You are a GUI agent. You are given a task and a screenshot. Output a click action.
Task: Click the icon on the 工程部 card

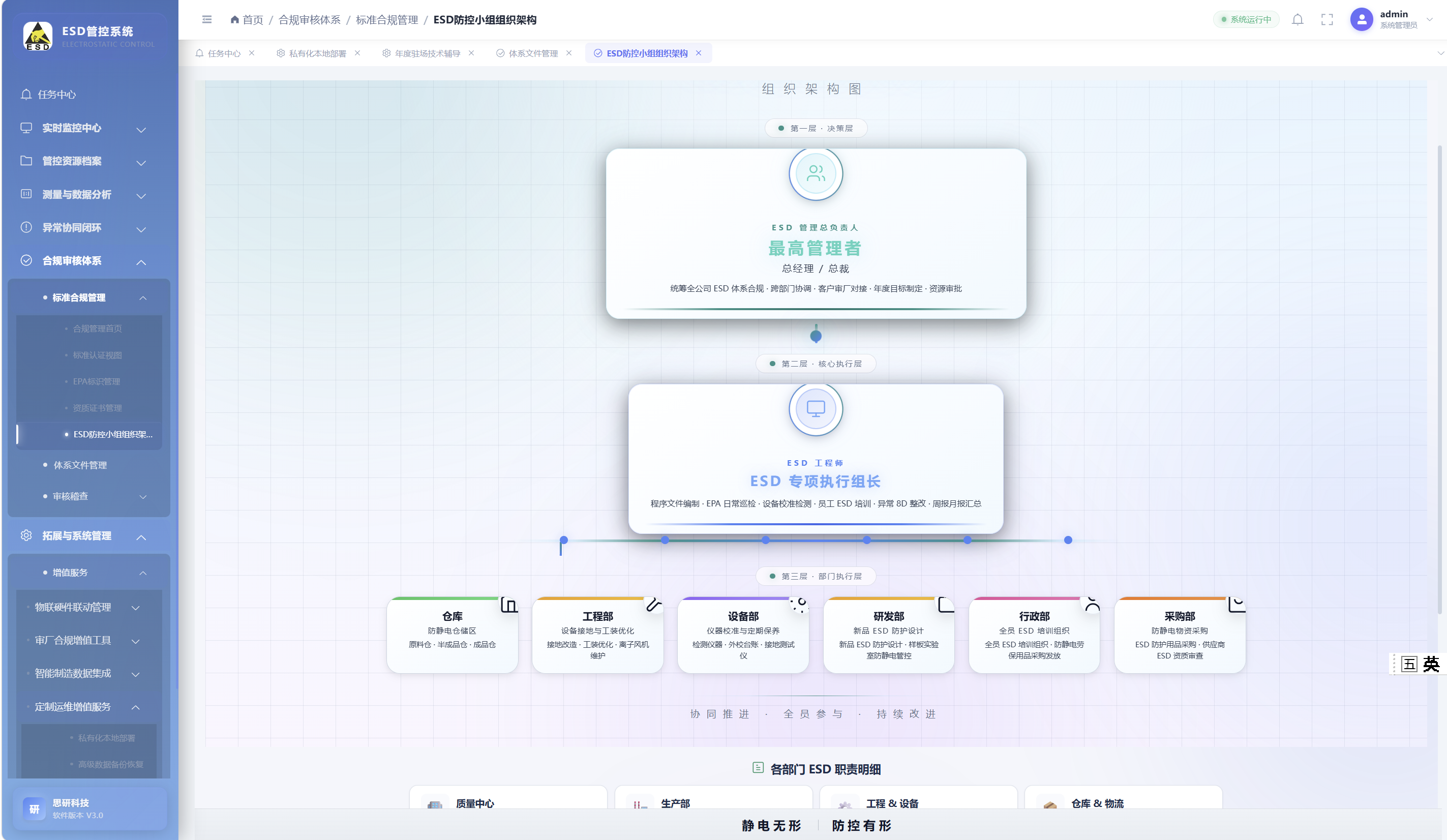click(654, 605)
